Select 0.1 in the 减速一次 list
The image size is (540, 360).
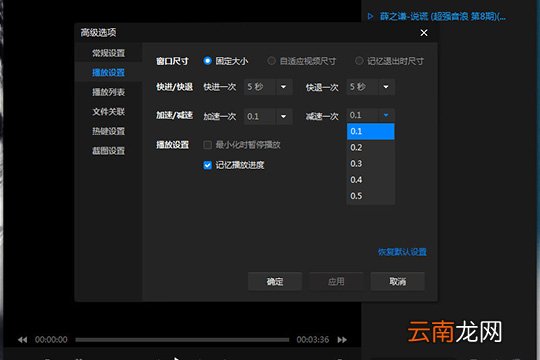371,131
